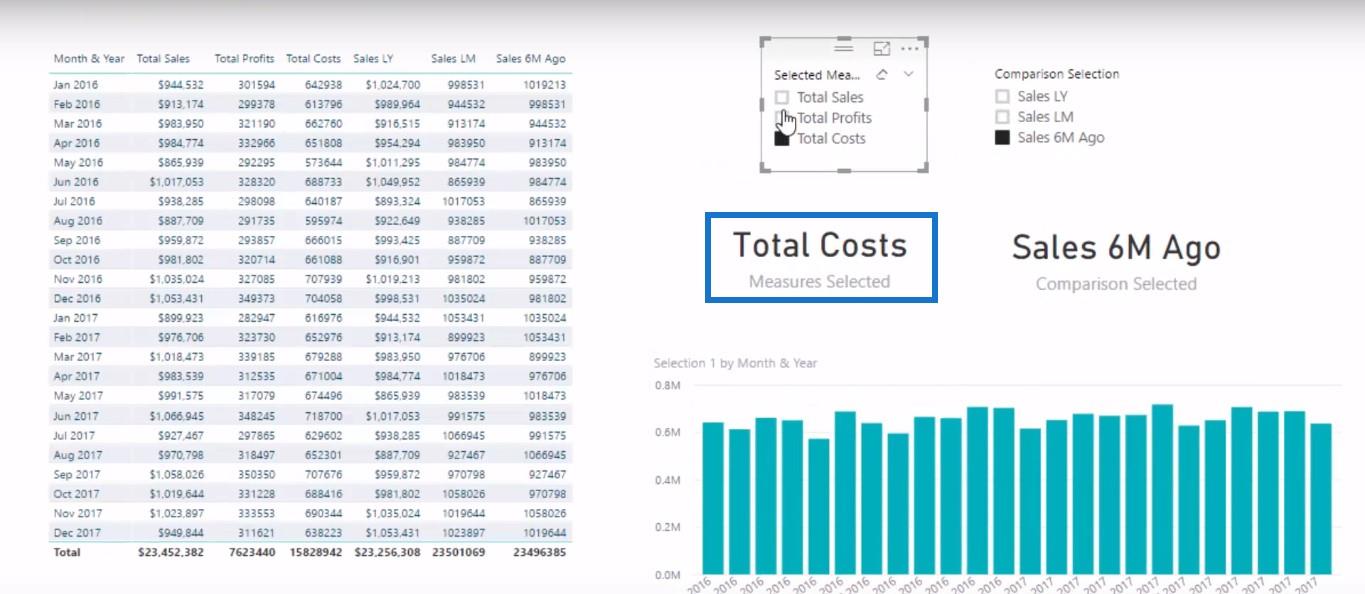Tick the Sales LY checkbox
The width and height of the screenshot is (1365, 594).
tap(1002, 96)
